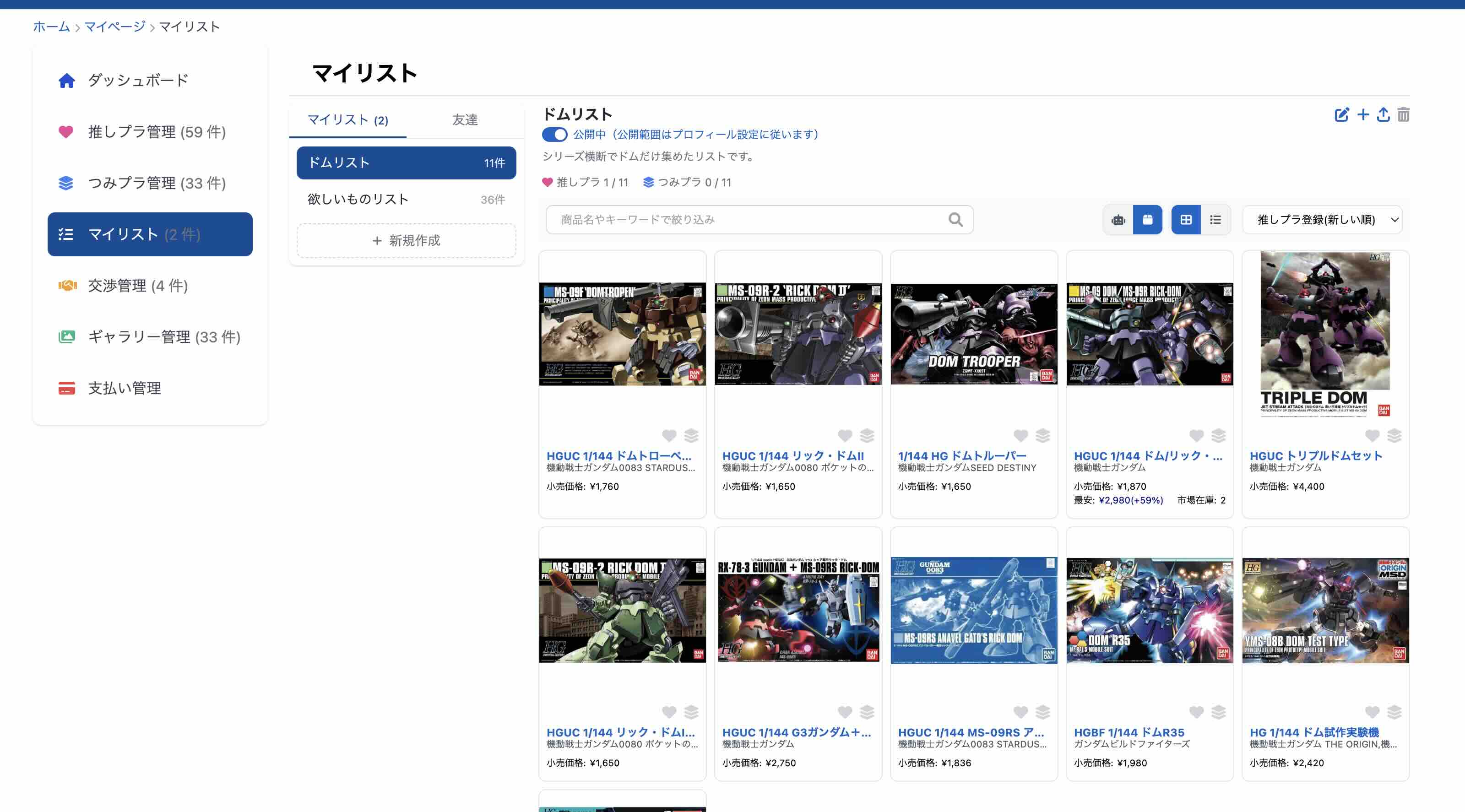This screenshot has height=812, width=1465.
Task: Click the edit list pencil icon
Action: tap(1341, 115)
